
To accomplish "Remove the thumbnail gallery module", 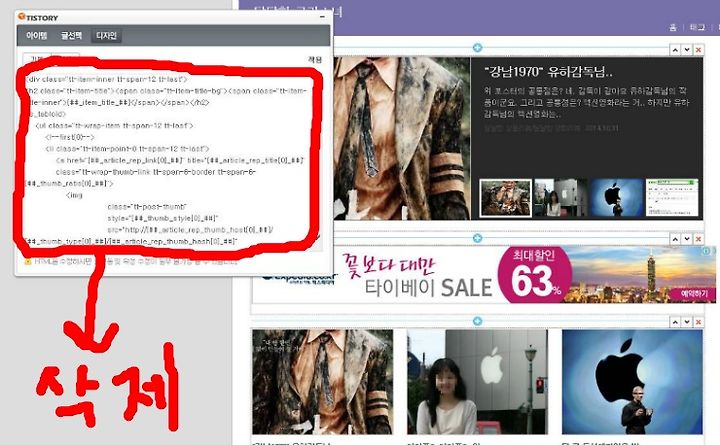I will (x=698, y=322).
